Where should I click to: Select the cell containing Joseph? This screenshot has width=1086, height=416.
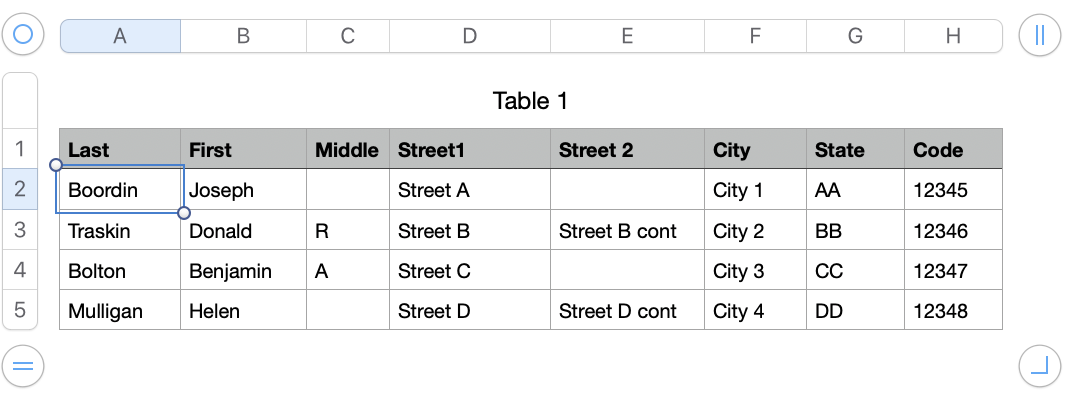click(244, 190)
